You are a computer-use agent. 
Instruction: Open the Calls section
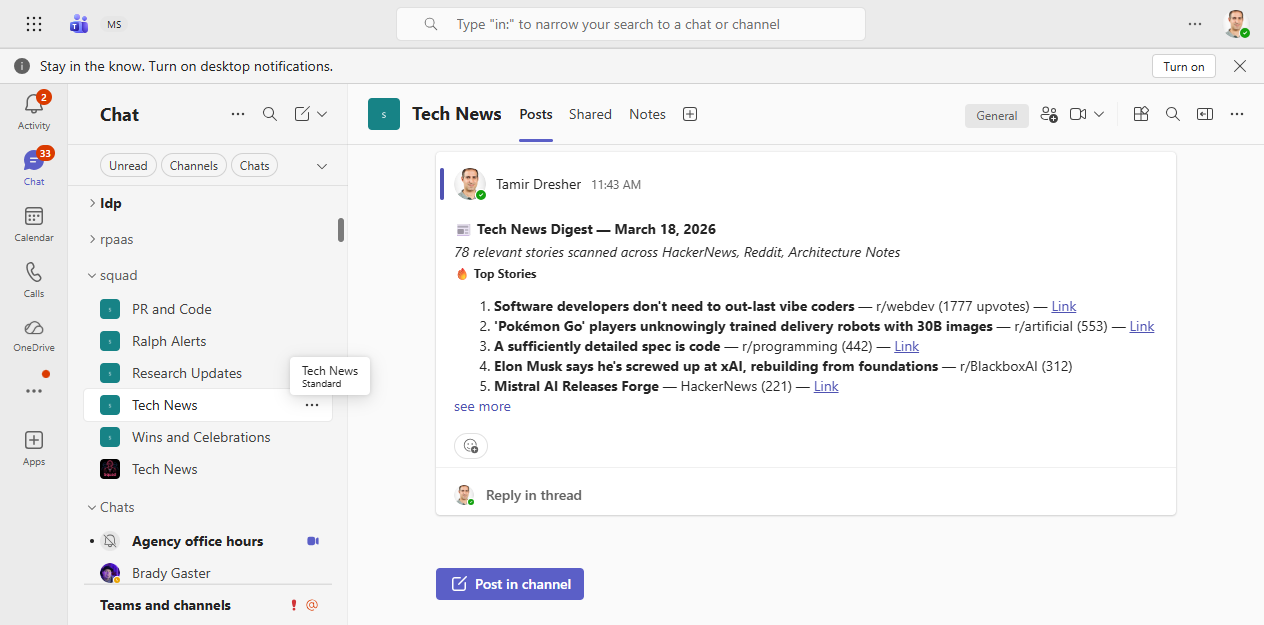tap(33, 279)
